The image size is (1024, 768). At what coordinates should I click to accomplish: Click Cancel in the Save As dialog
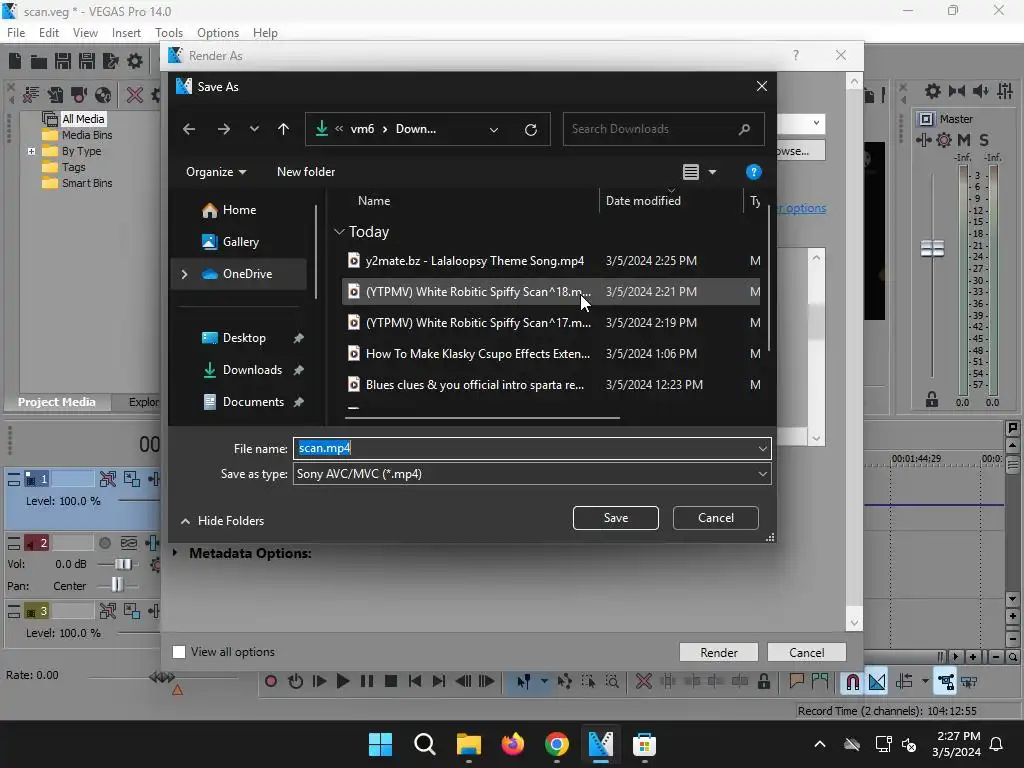tap(716, 518)
